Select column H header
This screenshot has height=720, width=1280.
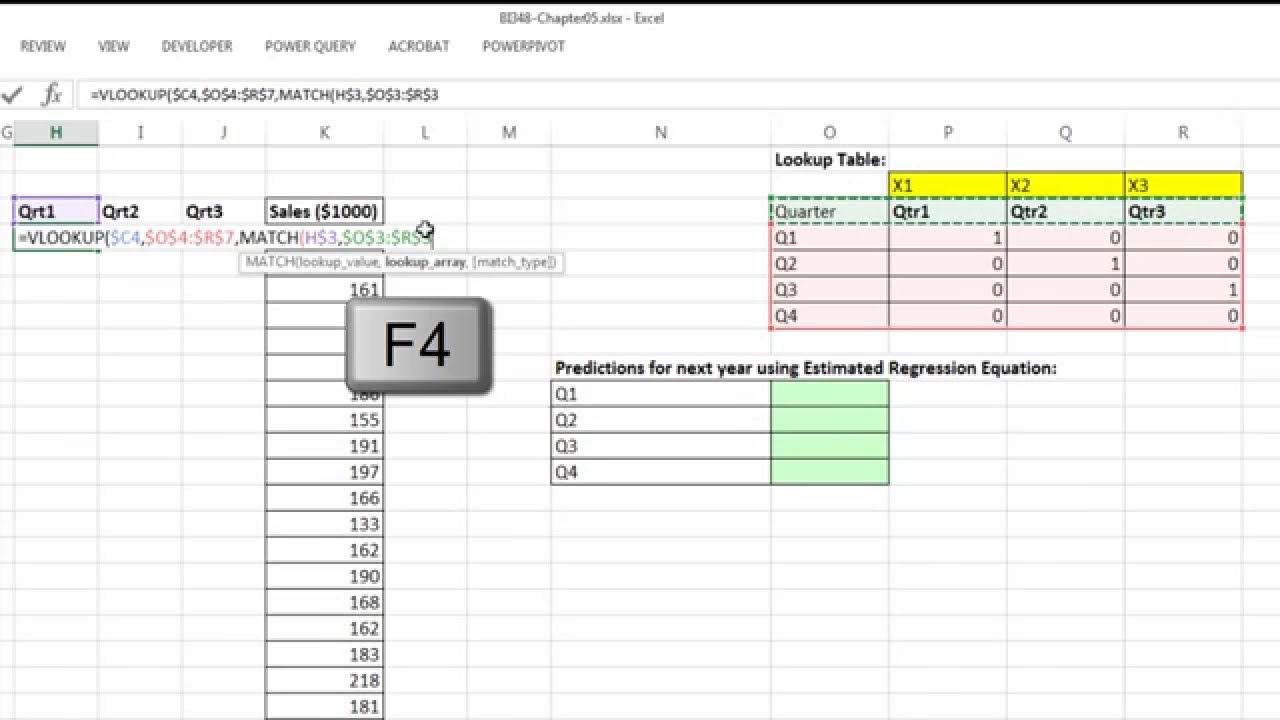pos(56,132)
